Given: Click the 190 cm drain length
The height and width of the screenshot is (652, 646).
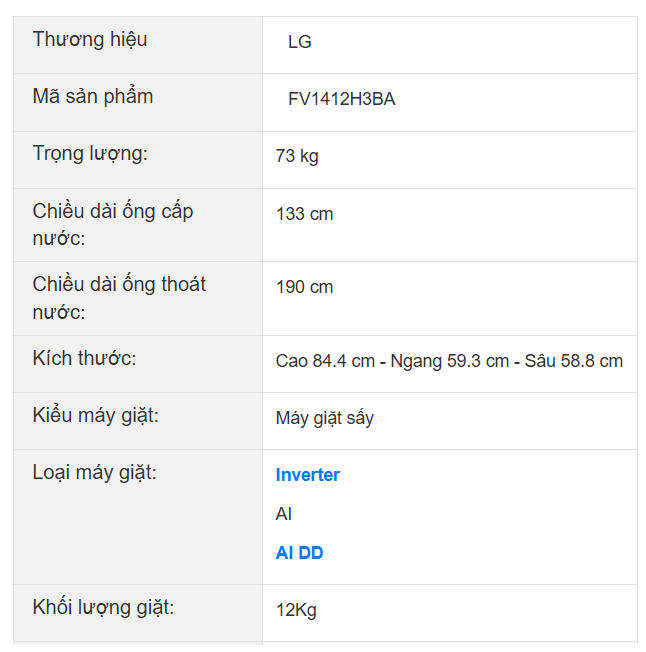Looking at the screenshot, I should [x=304, y=287].
